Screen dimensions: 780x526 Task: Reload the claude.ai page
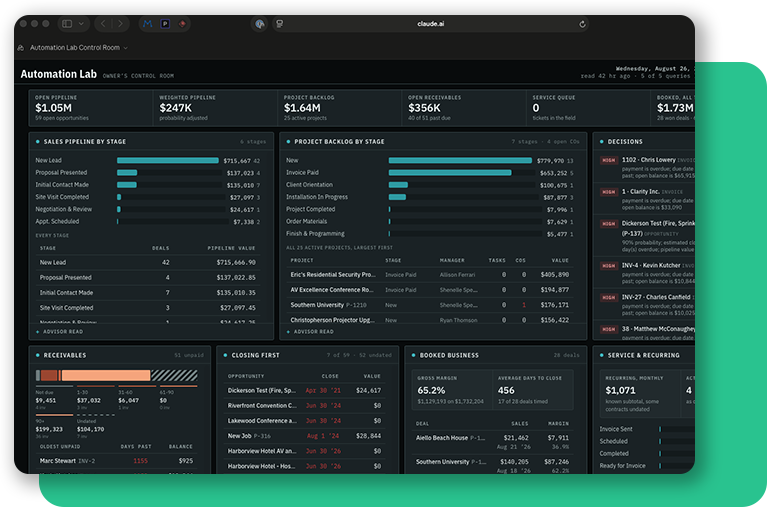pos(582,24)
